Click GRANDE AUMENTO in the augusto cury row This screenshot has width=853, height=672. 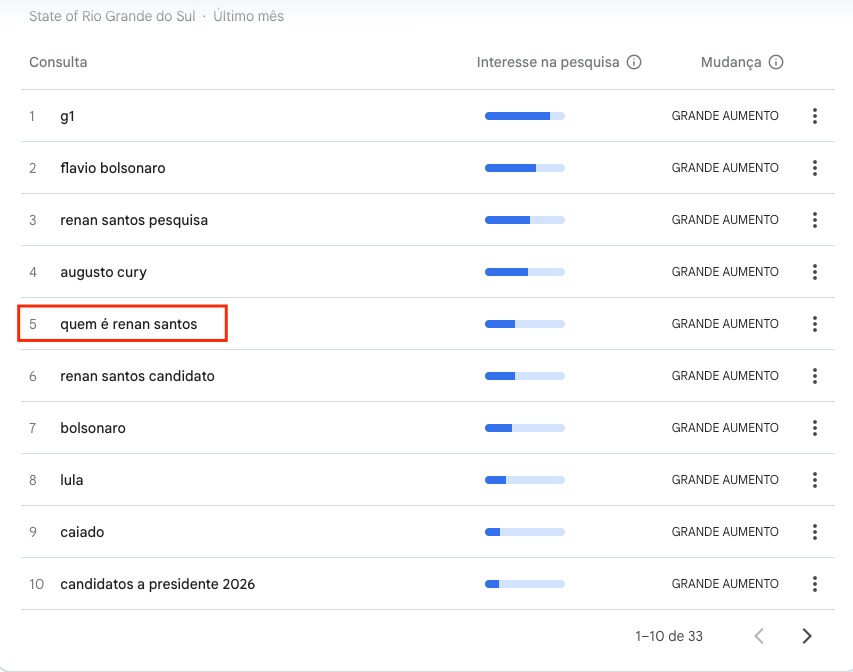click(x=725, y=272)
